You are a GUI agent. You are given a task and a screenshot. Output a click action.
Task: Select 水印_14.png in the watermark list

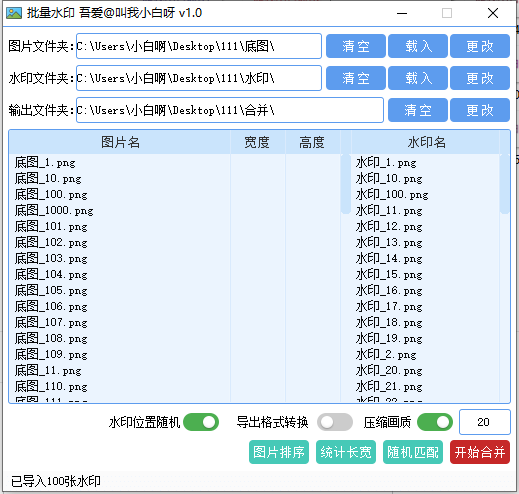click(426, 259)
